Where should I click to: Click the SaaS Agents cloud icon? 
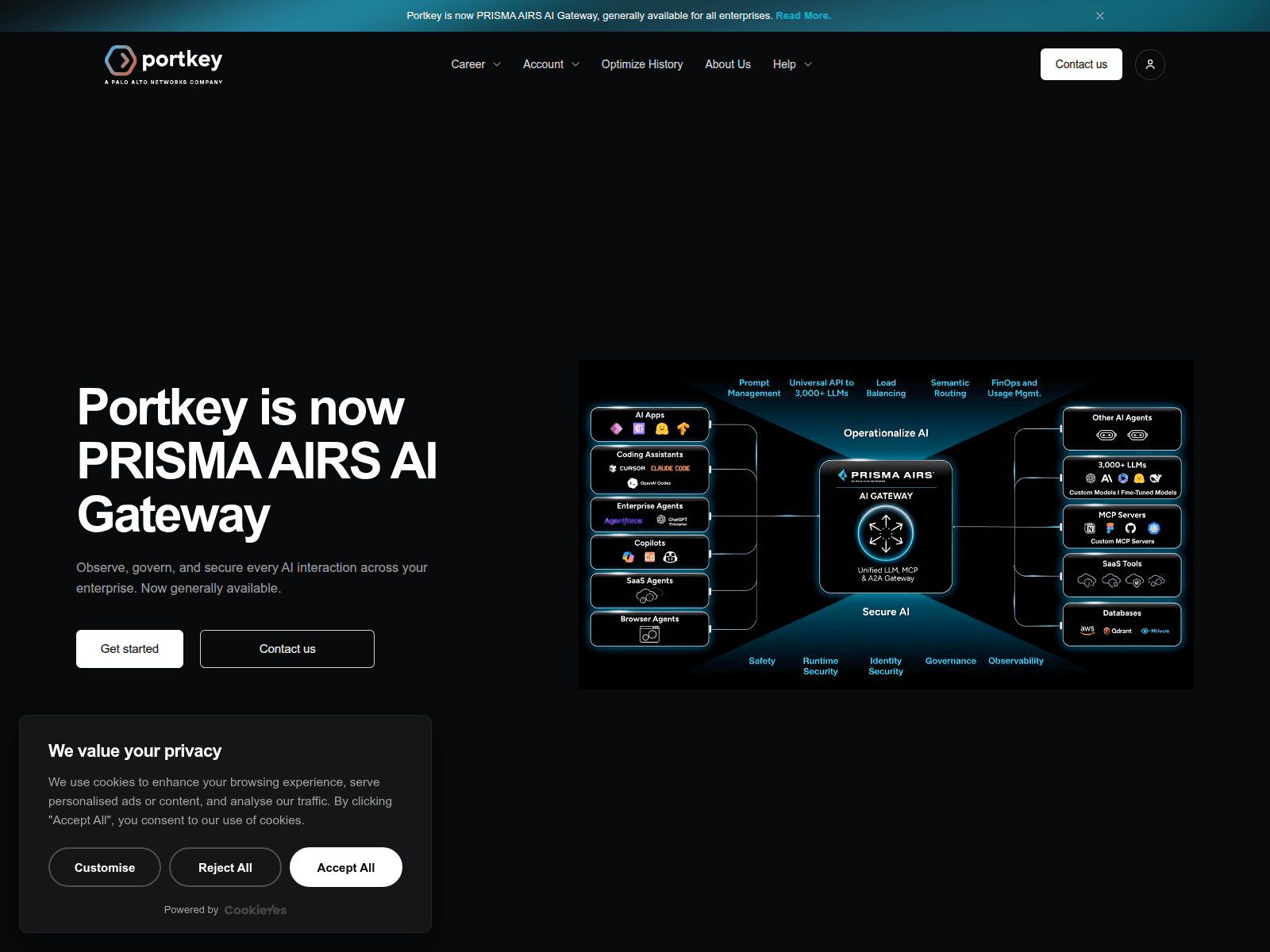pos(649,595)
